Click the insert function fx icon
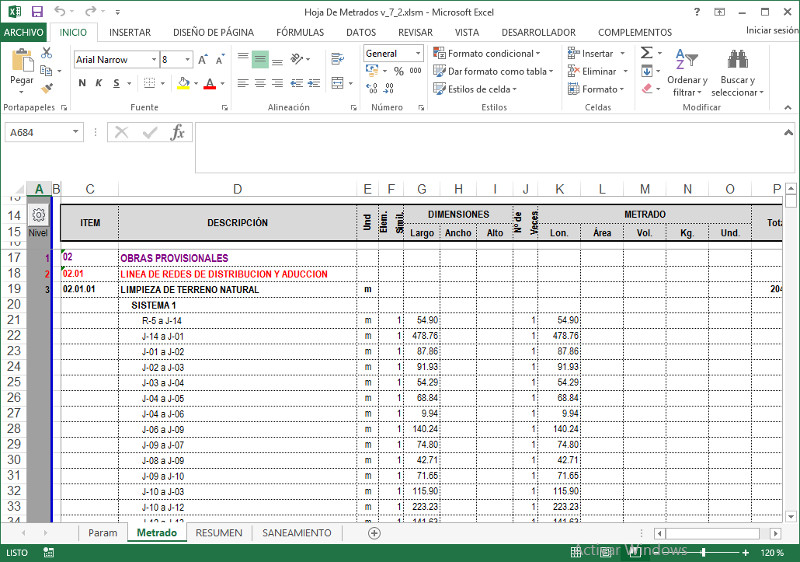 click(177, 132)
